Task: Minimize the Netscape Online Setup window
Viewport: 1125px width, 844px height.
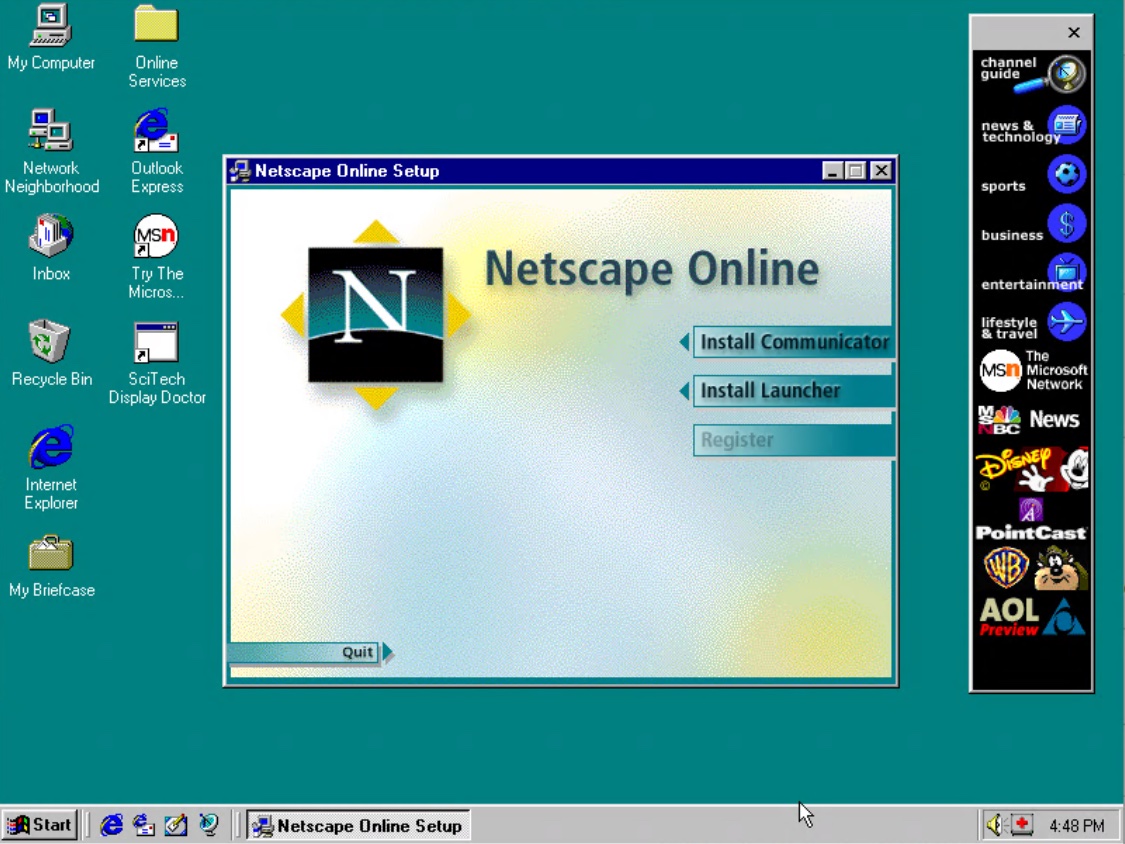Action: (832, 171)
